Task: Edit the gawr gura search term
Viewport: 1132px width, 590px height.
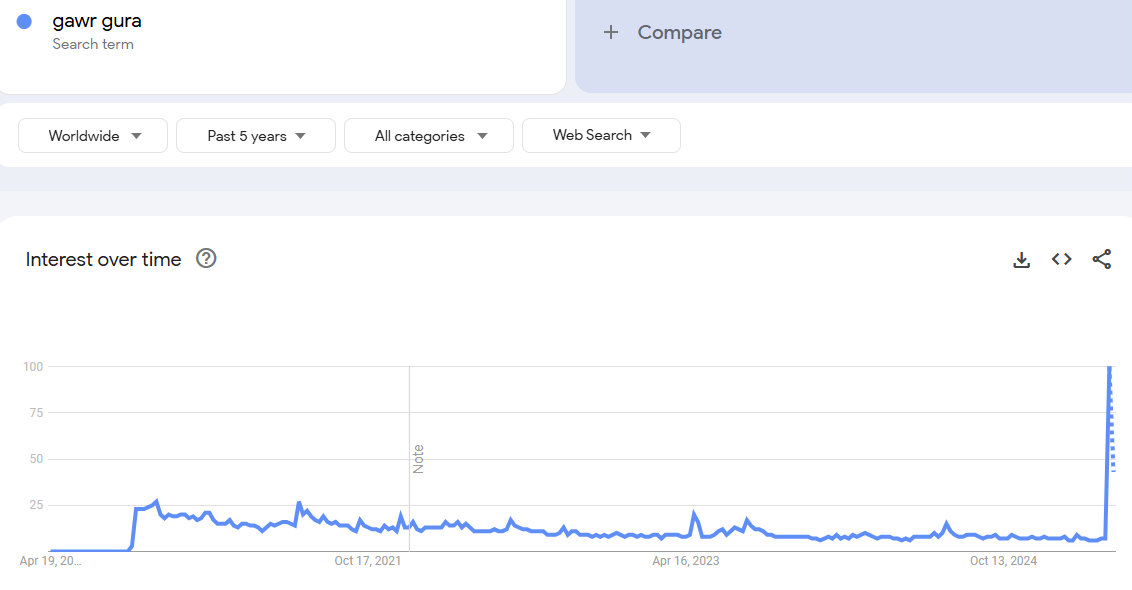Action: [x=97, y=21]
